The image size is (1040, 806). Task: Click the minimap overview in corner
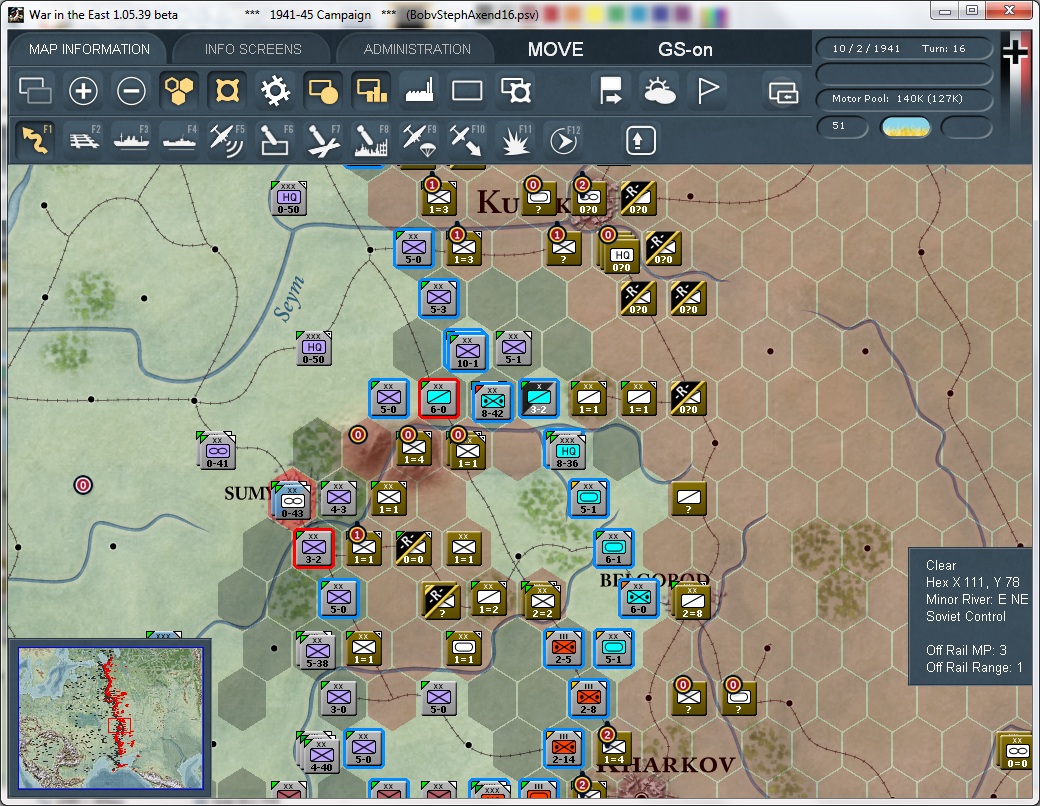tap(110, 718)
